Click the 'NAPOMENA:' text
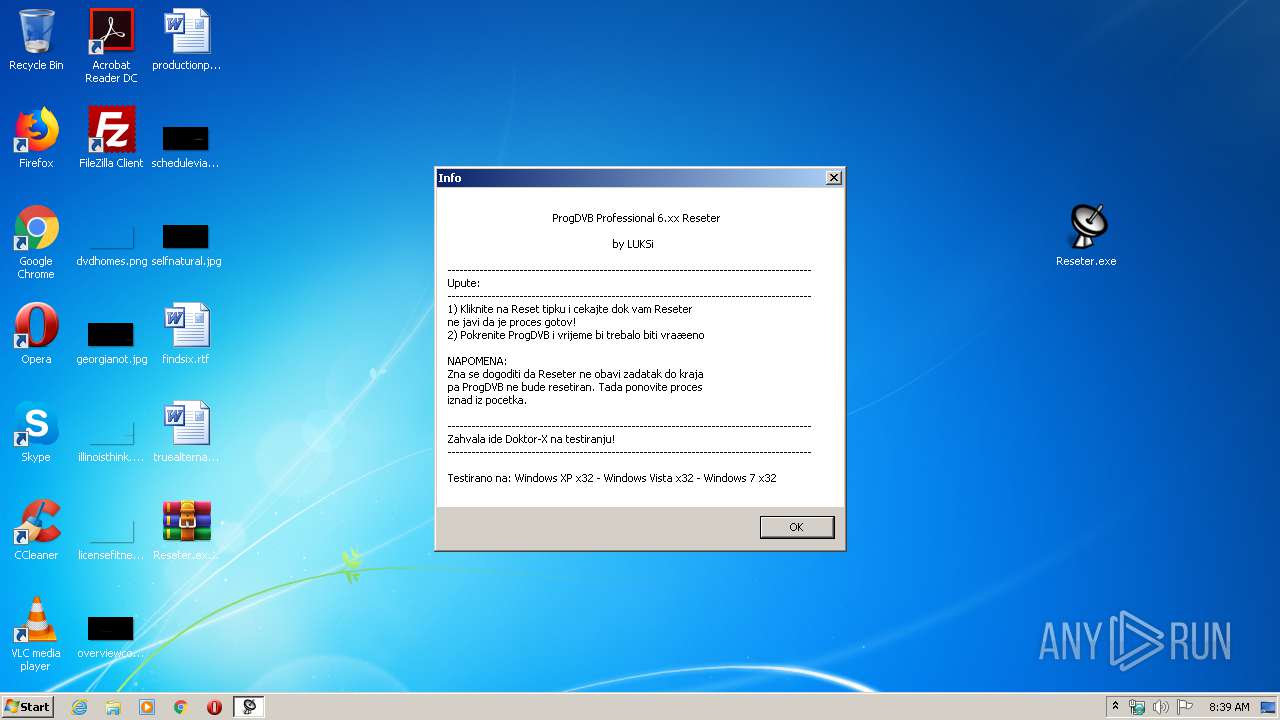 pyautogui.click(x=477, y=361)
